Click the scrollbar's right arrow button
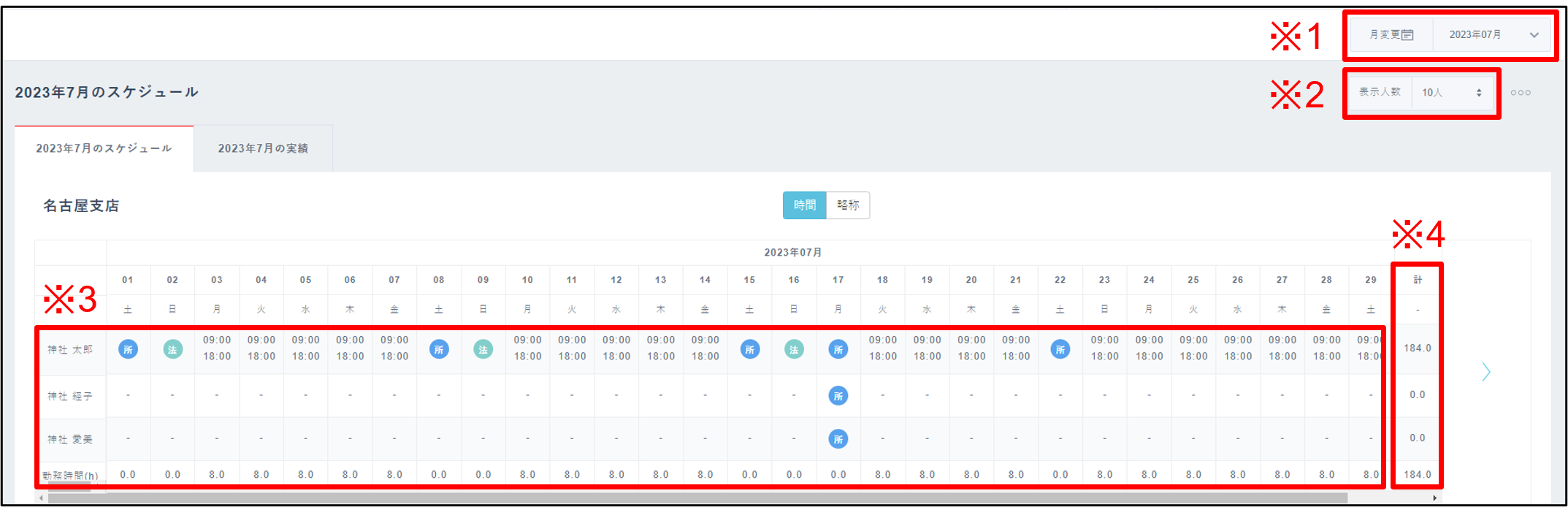Image resolution: width=1568 pixels, height=507 pixels. pos(1434,498)
